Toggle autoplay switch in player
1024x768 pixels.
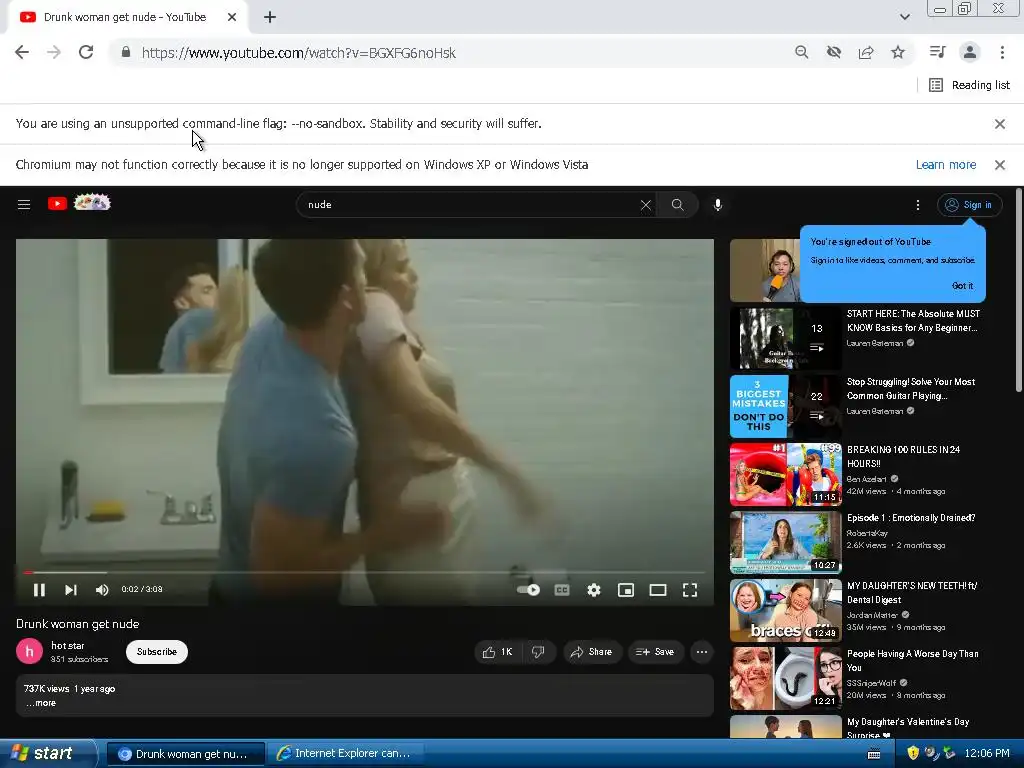[x=528, y=590]
